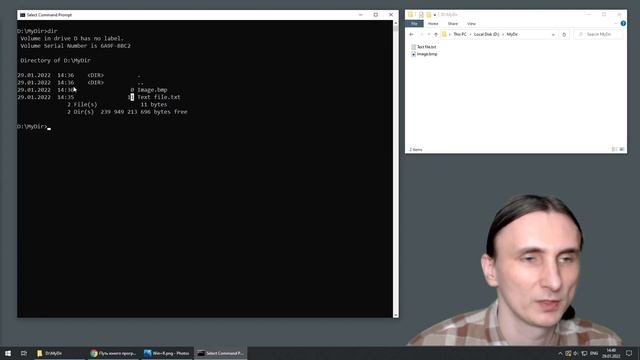Click the Command Prompt title bar icon

(22, 15)
